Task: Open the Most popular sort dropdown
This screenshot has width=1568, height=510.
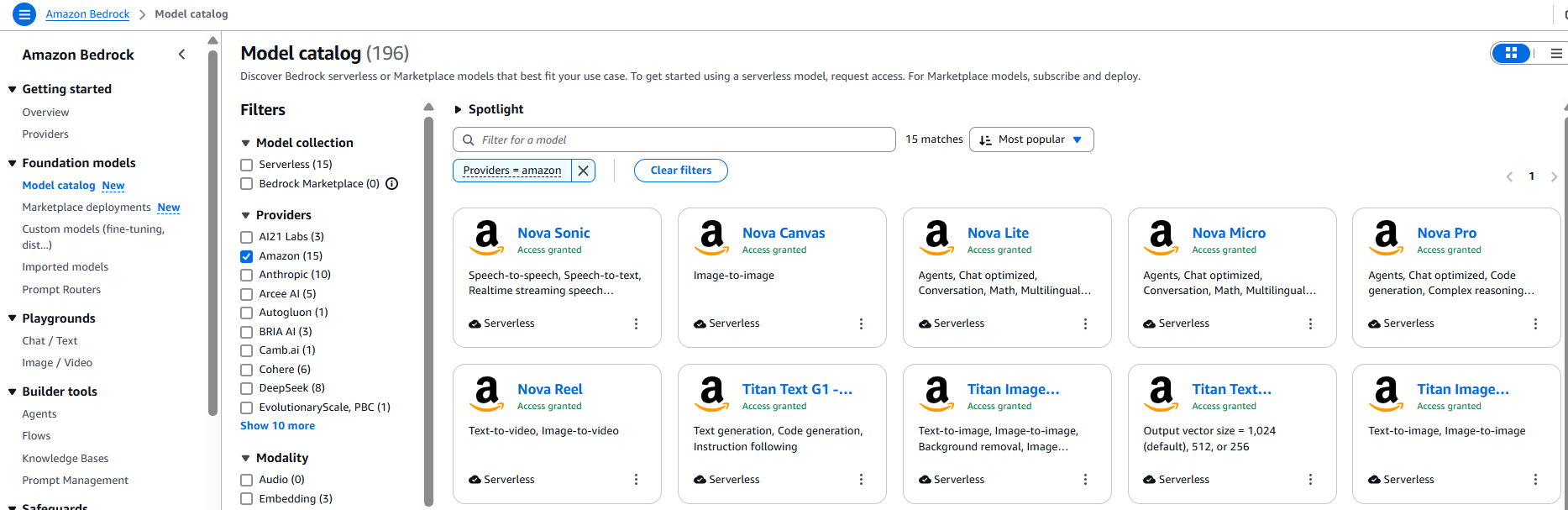Action: pyautogui.click(x=1031, y=139)
